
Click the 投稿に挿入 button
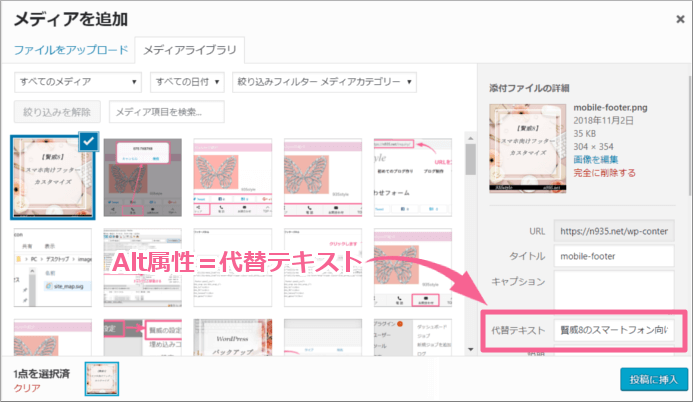click(x=654, y=379)
